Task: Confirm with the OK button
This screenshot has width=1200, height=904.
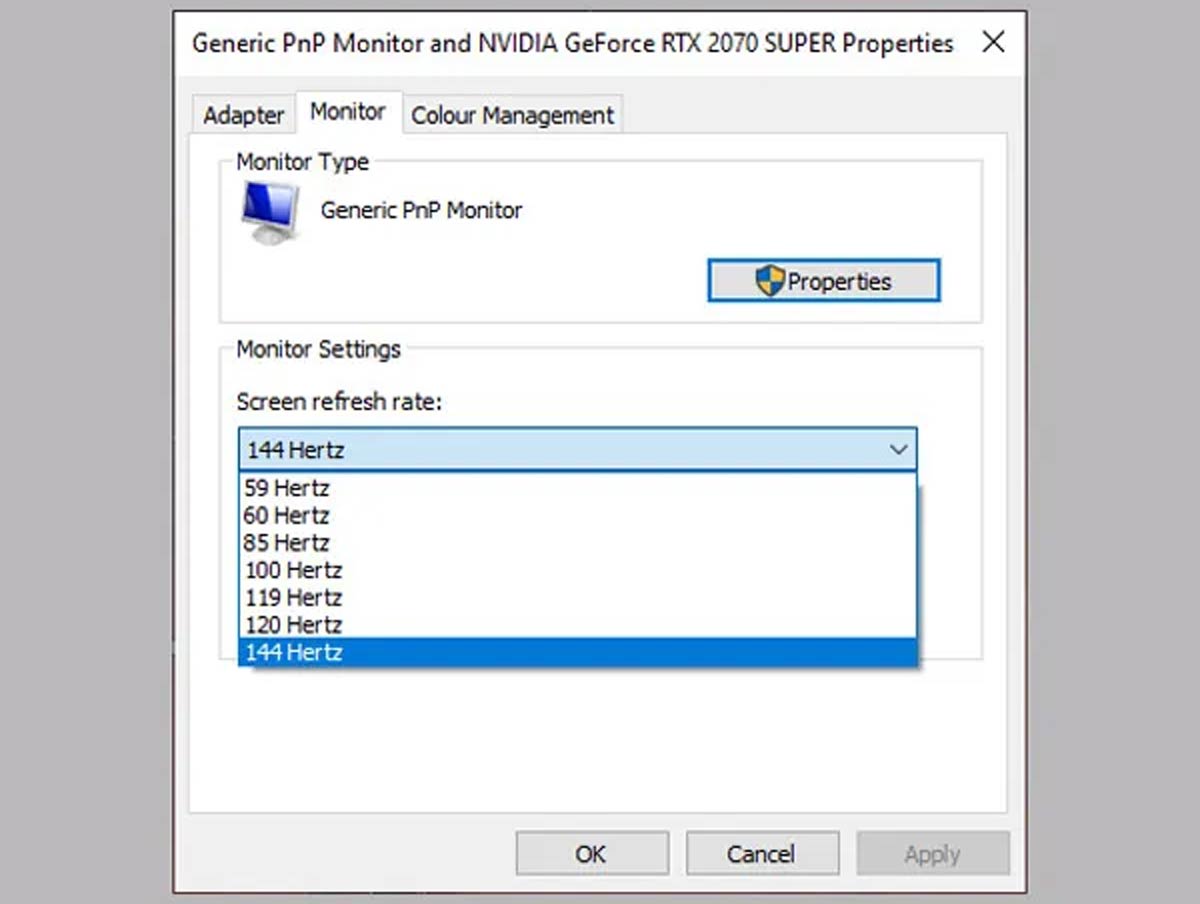Action: point(592,853)
